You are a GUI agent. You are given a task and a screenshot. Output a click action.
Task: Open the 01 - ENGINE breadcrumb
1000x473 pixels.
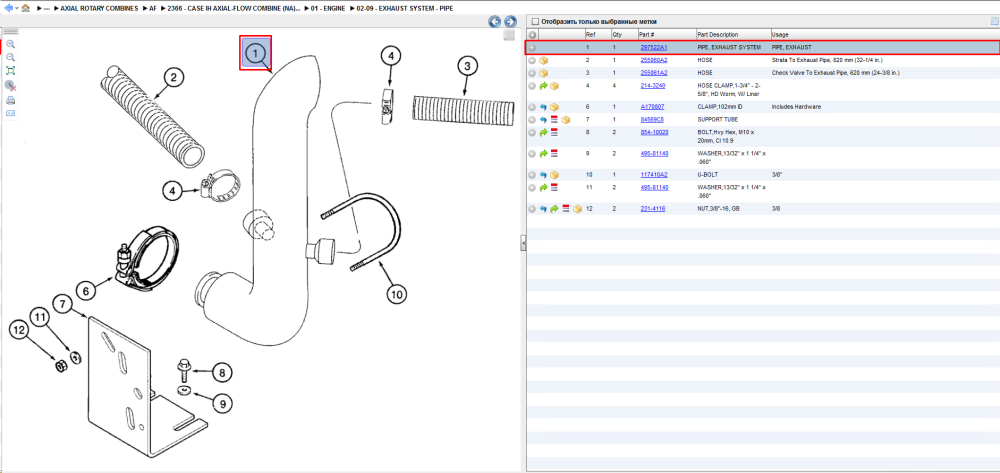pos(327,9)
